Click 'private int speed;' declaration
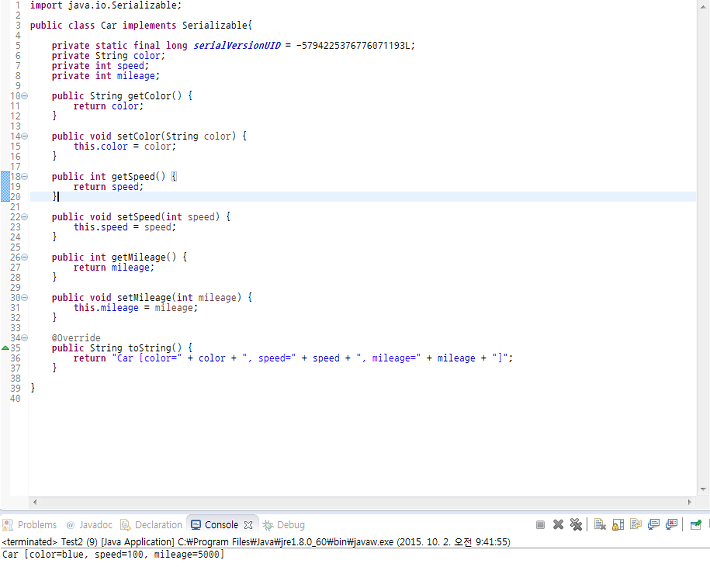710x567 pixels. pos(100,66)
